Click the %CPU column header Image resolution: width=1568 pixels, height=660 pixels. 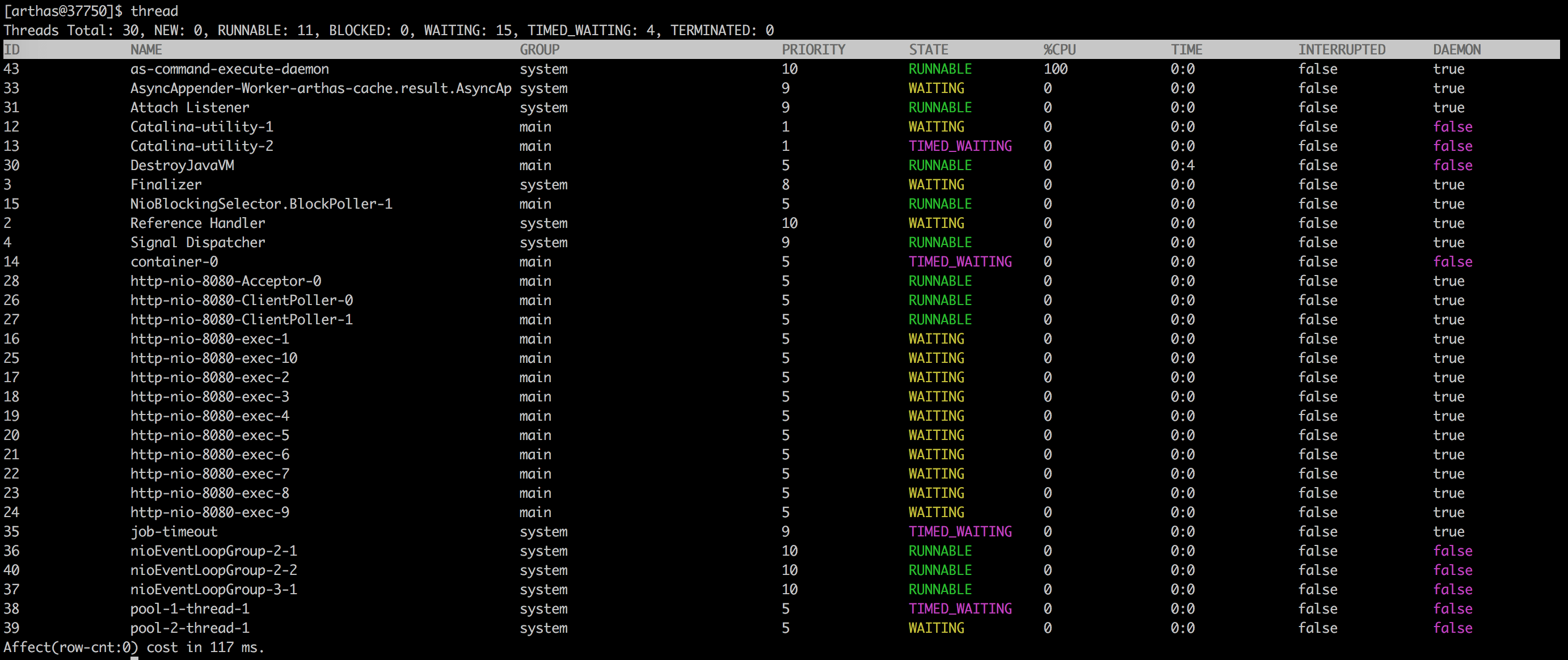pos(1059,49)
